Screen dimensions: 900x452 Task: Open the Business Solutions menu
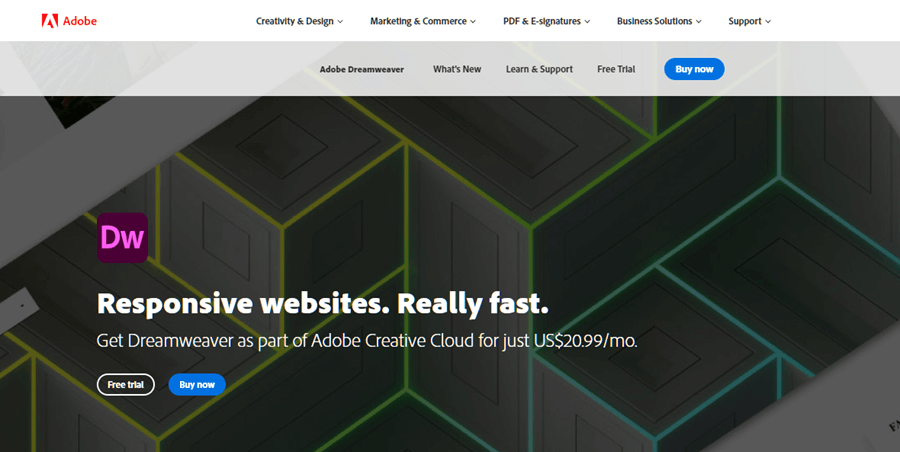654,21
